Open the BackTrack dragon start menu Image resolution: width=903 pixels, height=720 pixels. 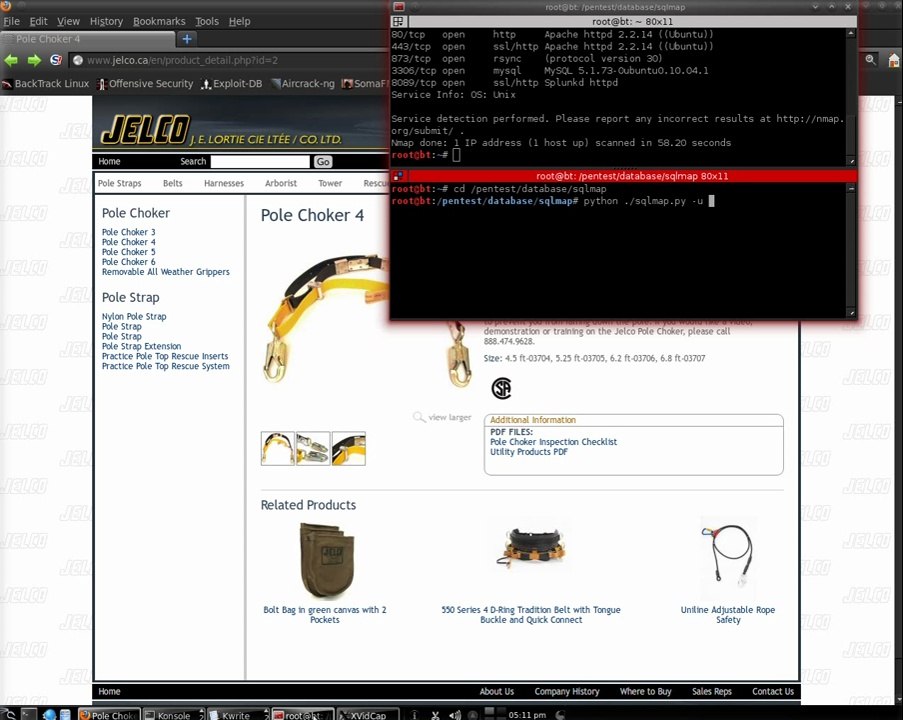8,714
